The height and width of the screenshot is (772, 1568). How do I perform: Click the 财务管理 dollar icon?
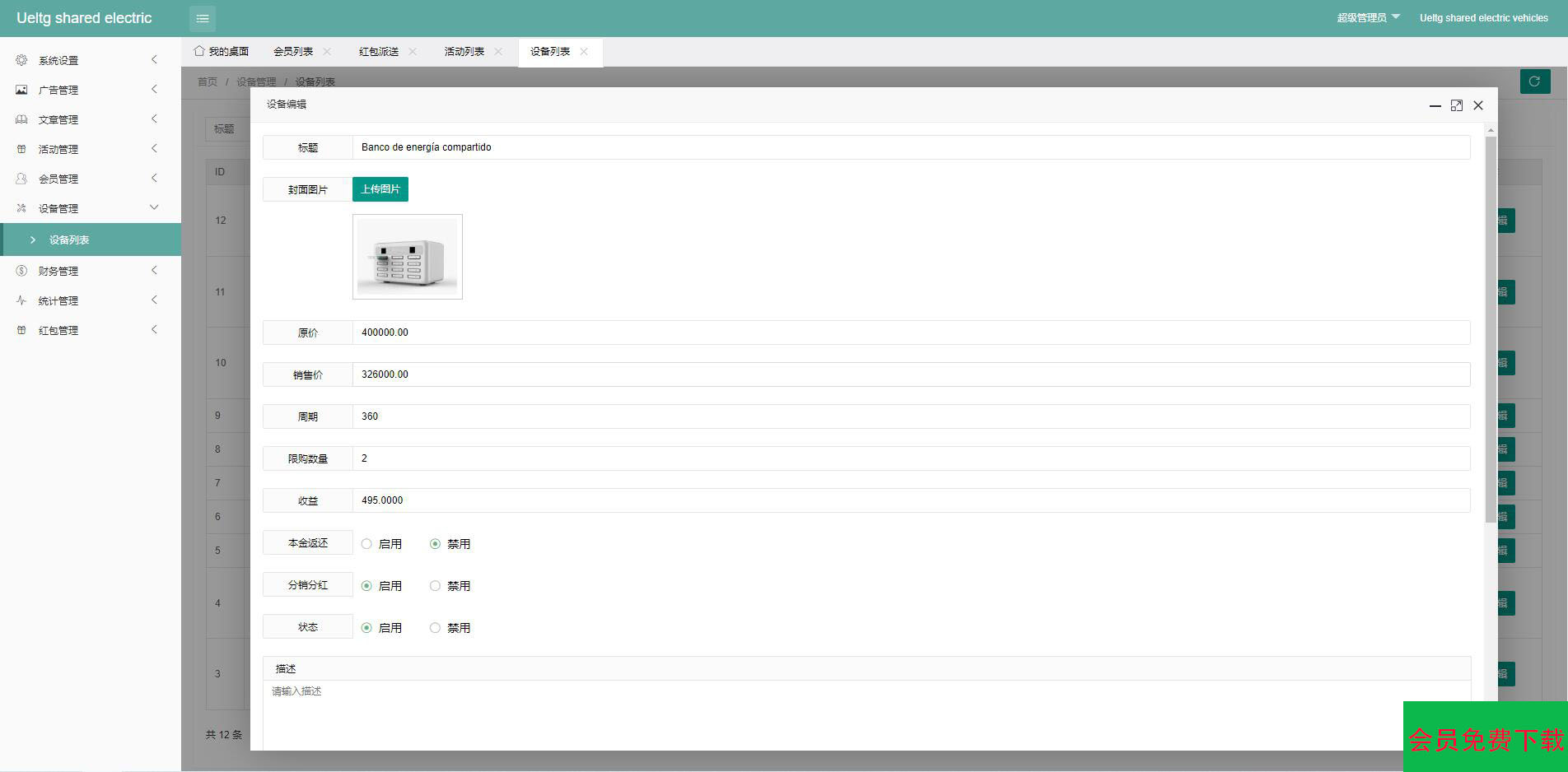click(21, 271)
